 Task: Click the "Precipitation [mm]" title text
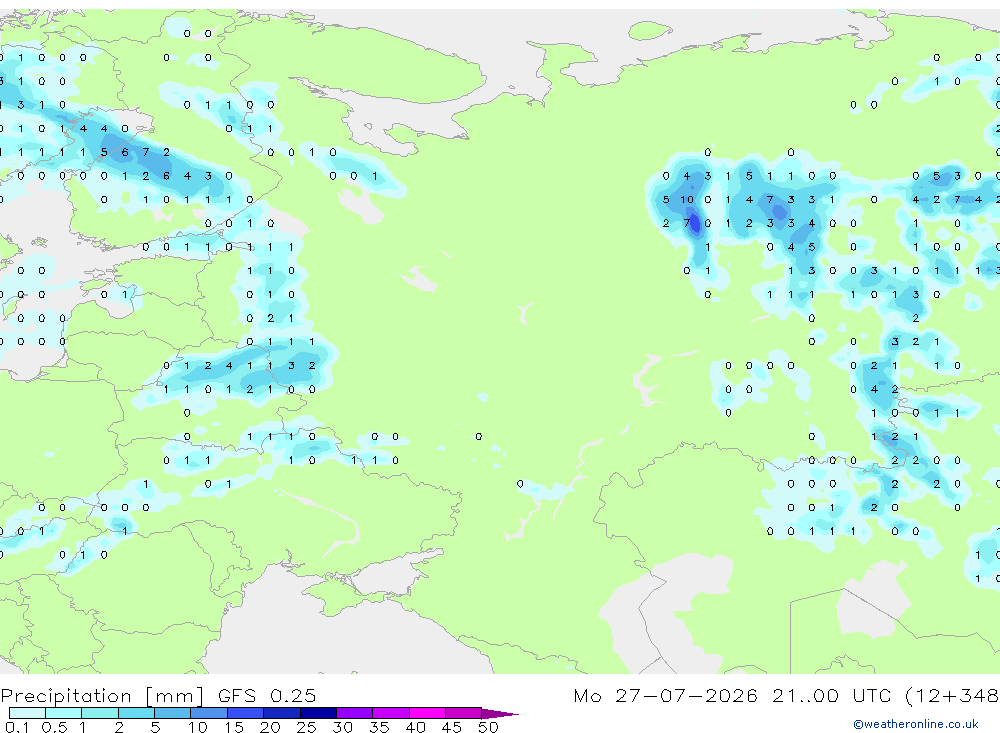pos(102,696)
